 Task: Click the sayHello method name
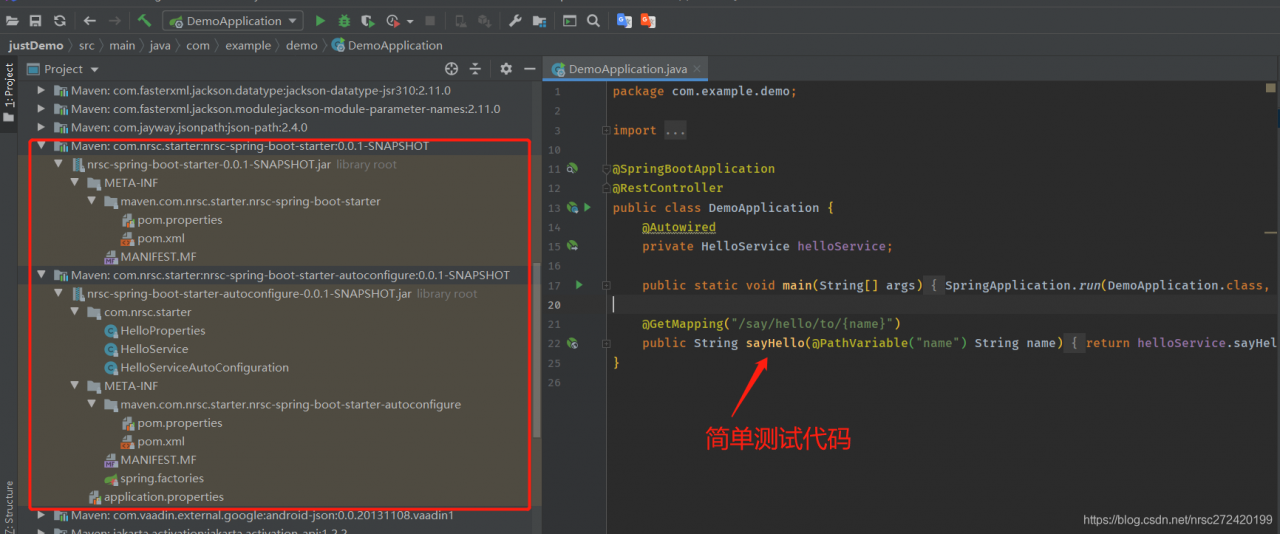[775, 343]
